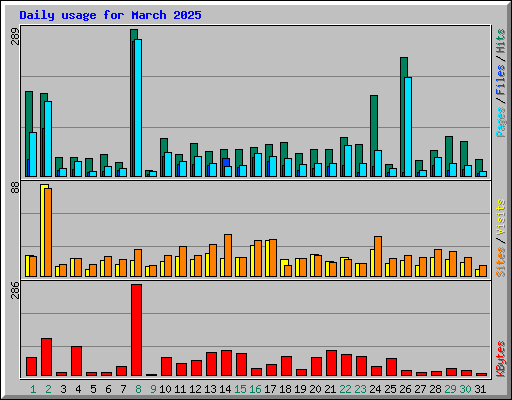The height and width of the screenshot is (400, 512).
Task: Select day label "6" on the x-axis
Action: (108, 389)
